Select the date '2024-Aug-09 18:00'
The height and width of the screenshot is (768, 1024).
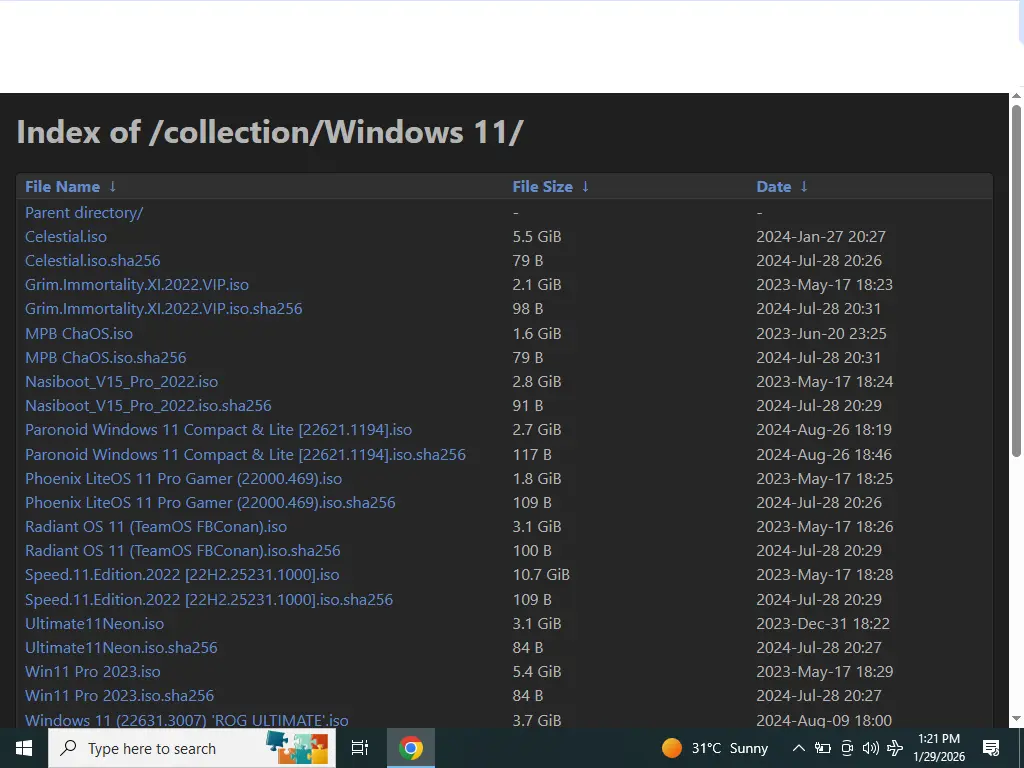pos(824,720)
